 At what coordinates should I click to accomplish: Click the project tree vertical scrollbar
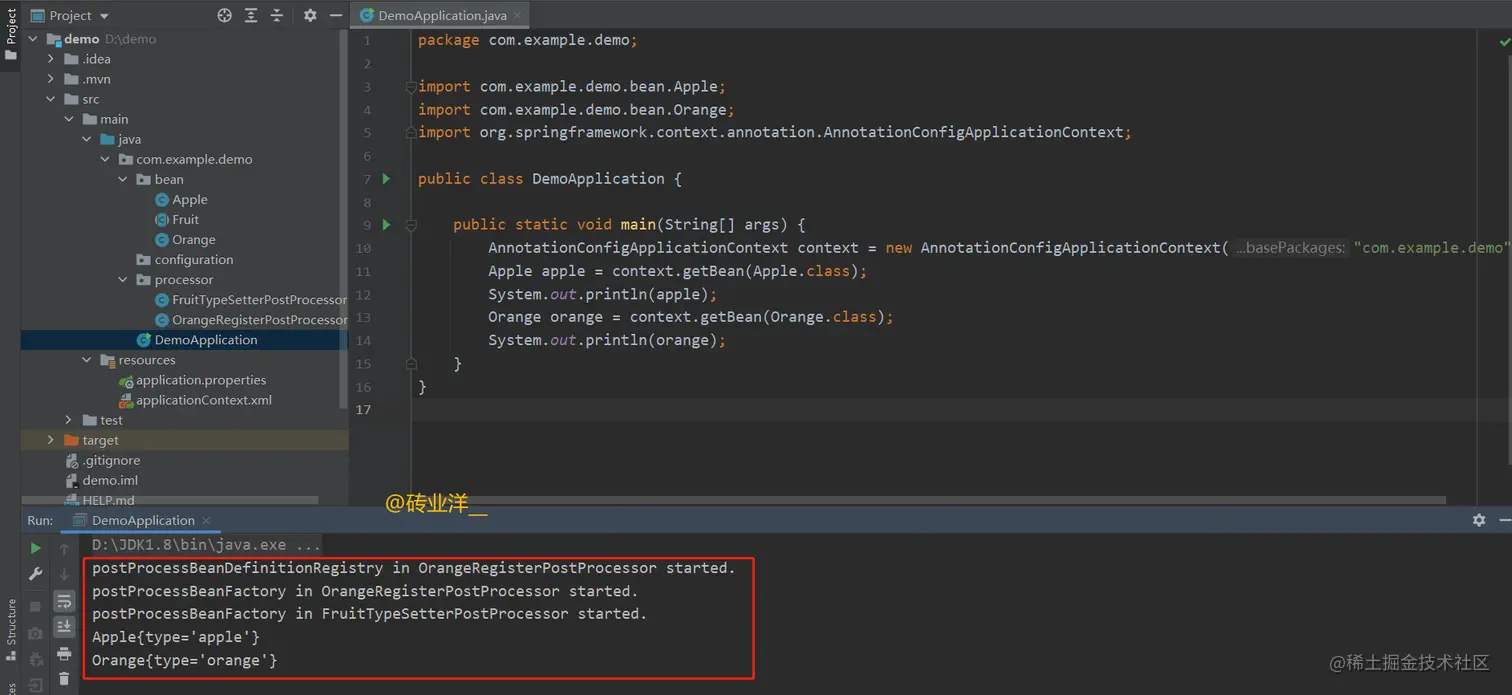coord(344,220)
